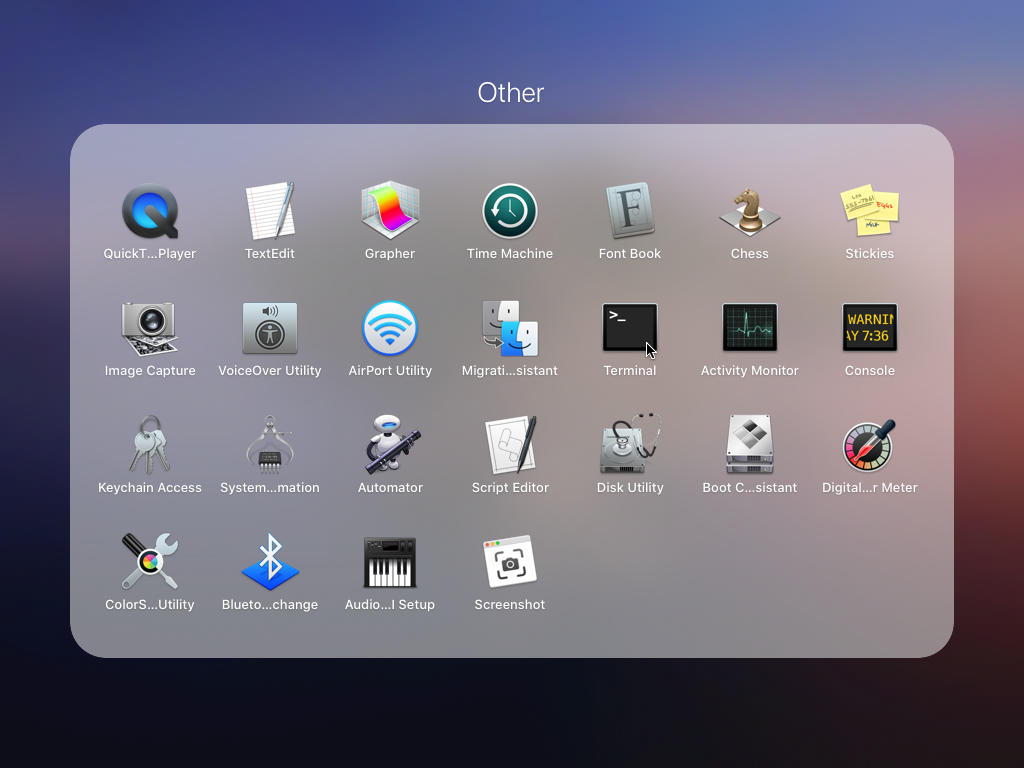Launch Script Editor icon
1024x768 pixels.
point(511,445)
